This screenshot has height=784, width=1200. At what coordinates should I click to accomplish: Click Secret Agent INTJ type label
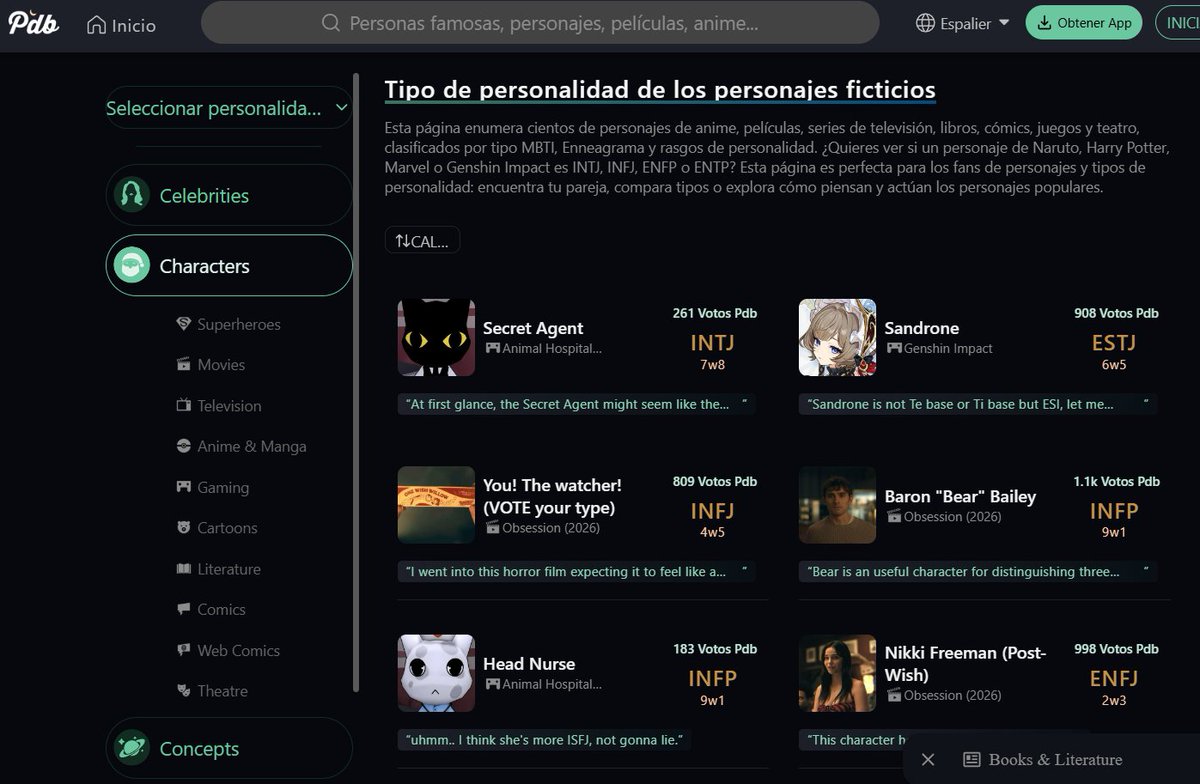tap(712, 343)
